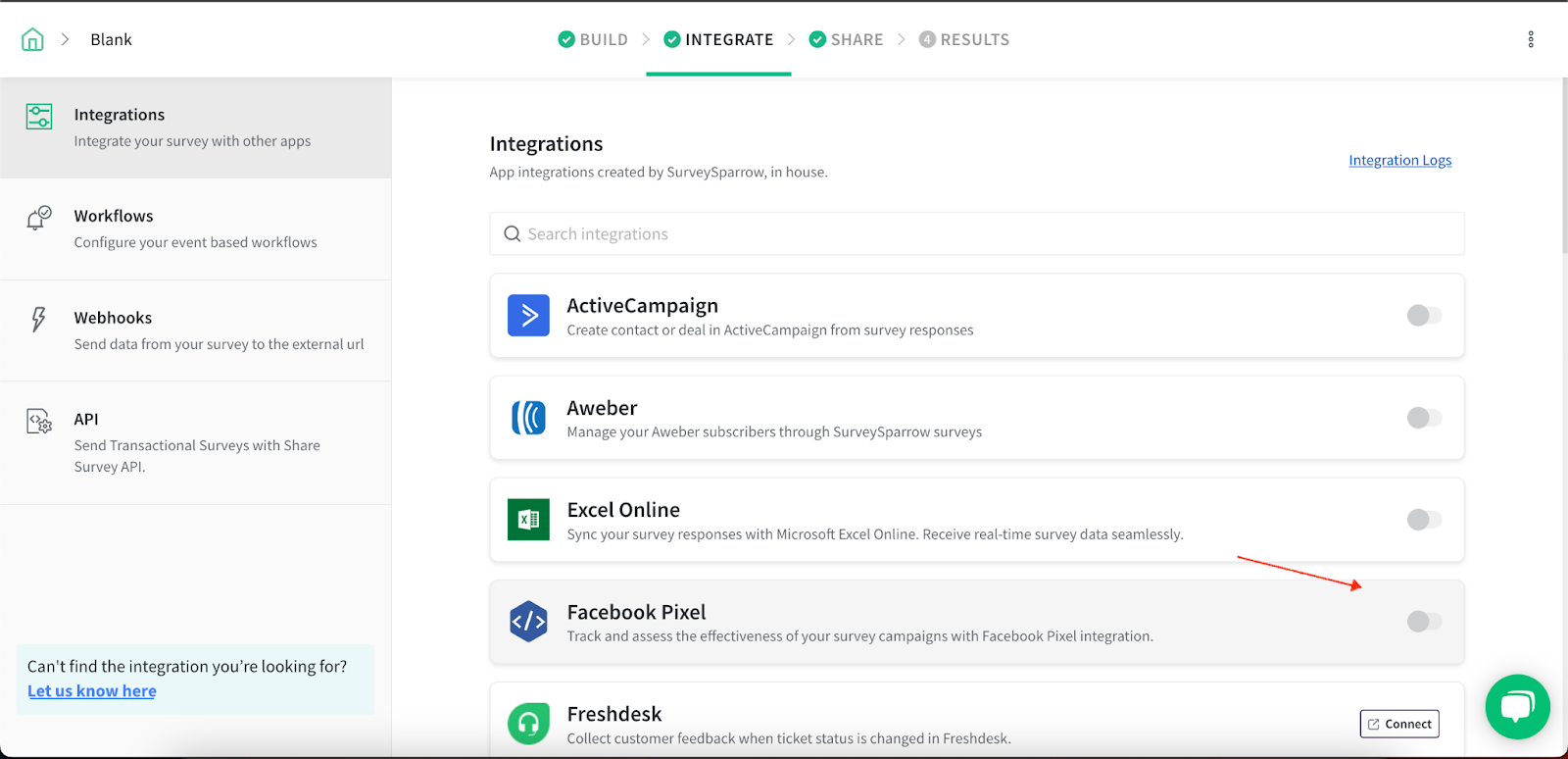The height and width of the screenshot is (759, 1568).
Task: Click the Aweber logo icon
Action: click(528, 417)
